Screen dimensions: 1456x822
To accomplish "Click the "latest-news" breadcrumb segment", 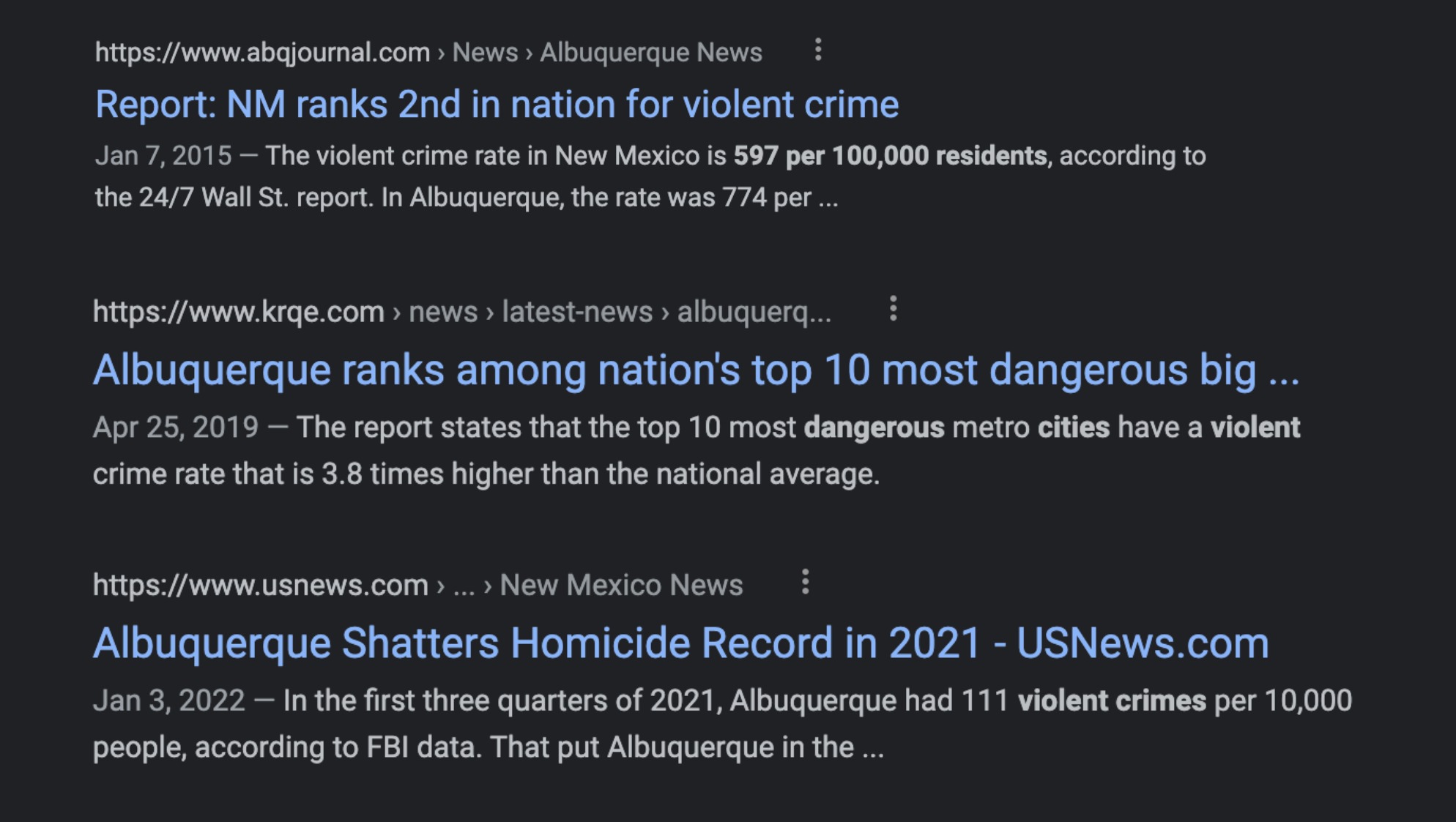I will point(577,312).
